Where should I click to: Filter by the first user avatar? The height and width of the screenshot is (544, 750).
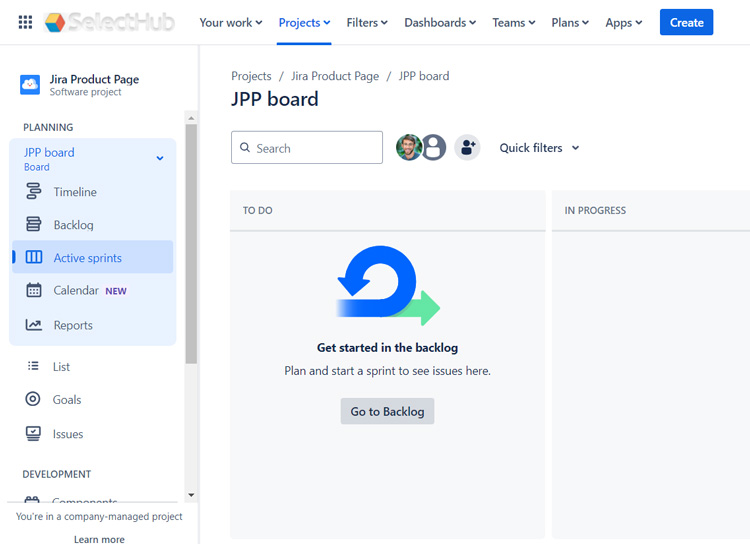(408, 148)
